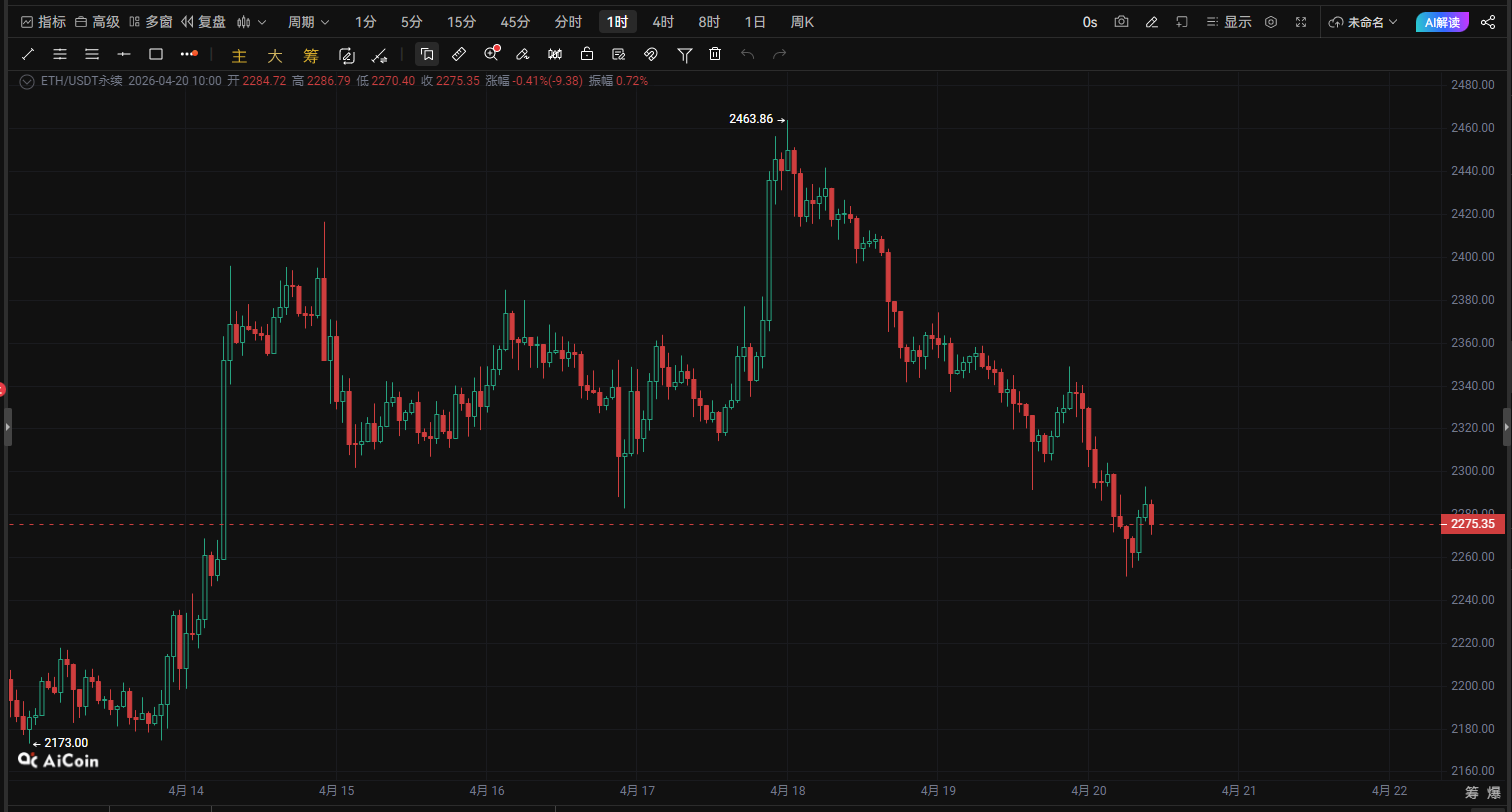Expand the 周期 period dropdown

click(x=307, y=22)
